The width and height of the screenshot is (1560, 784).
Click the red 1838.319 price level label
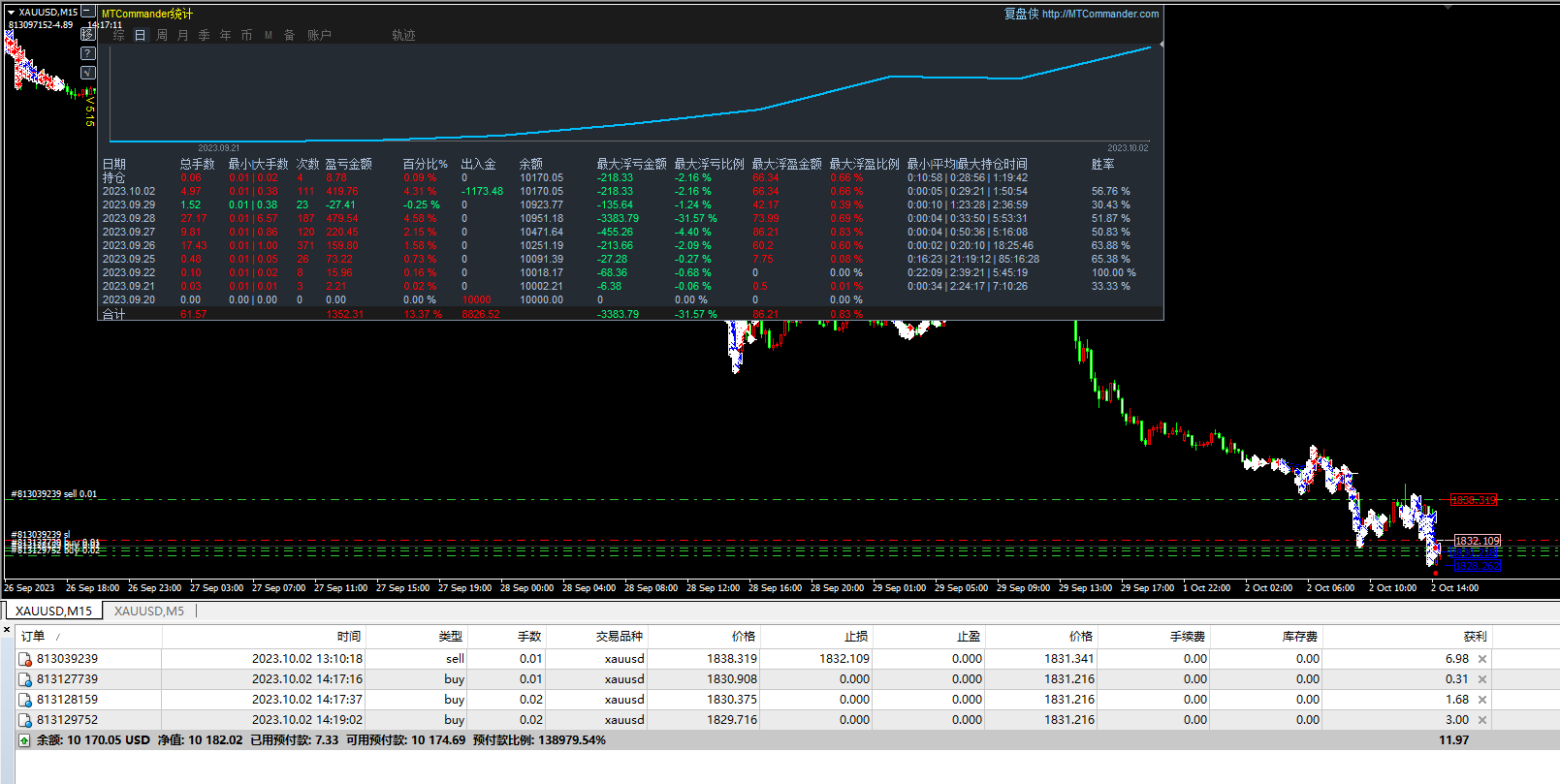1473,500
